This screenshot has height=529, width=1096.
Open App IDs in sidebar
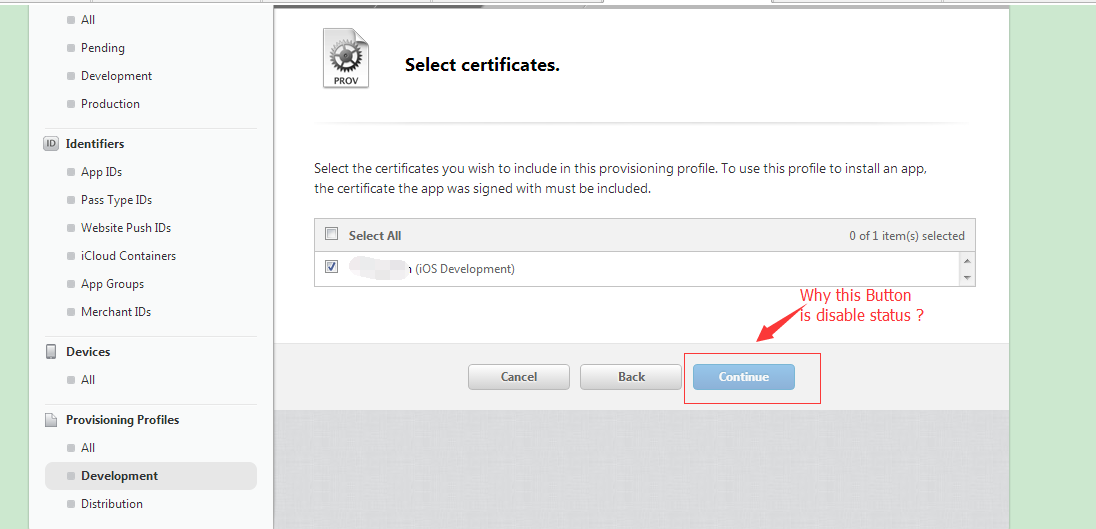tap(101, 172)
